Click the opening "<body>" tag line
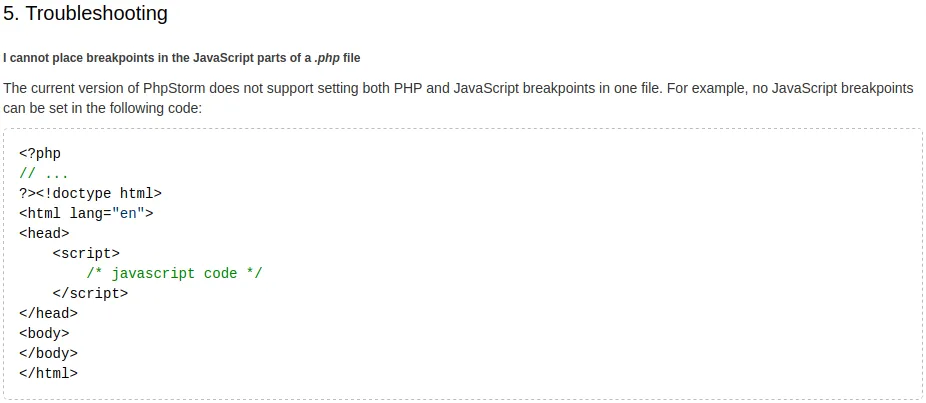Screen dimensions: 926x403 (x=44, y=334)
